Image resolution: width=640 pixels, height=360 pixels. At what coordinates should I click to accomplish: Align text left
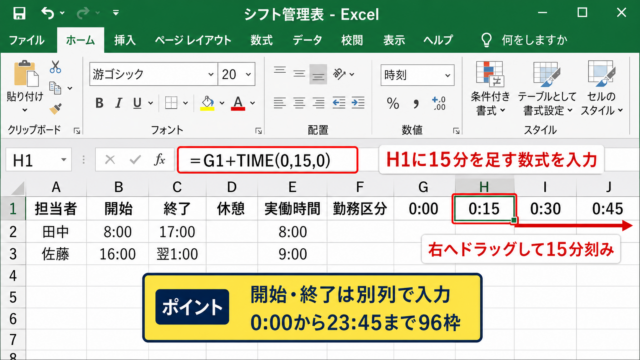click(280, 102)
